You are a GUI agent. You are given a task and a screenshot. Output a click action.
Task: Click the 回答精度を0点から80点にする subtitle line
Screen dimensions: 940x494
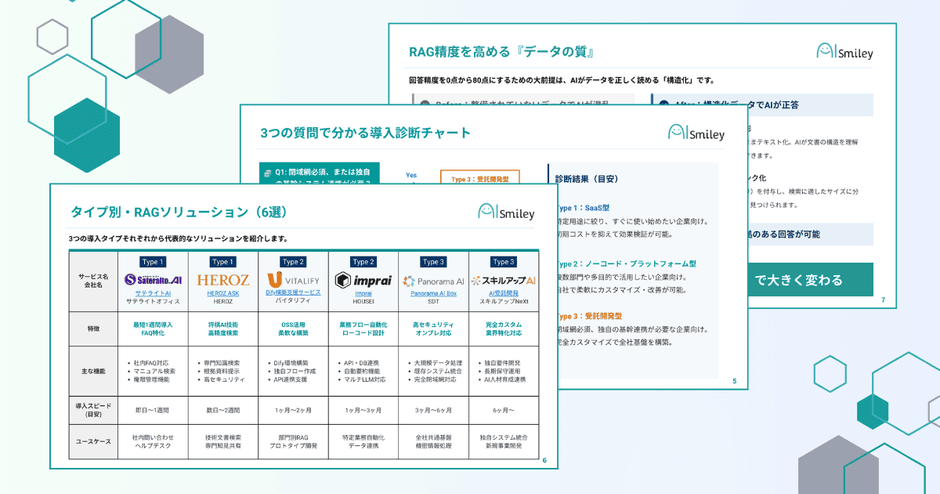pyautogui.click(x=562, y=80)
